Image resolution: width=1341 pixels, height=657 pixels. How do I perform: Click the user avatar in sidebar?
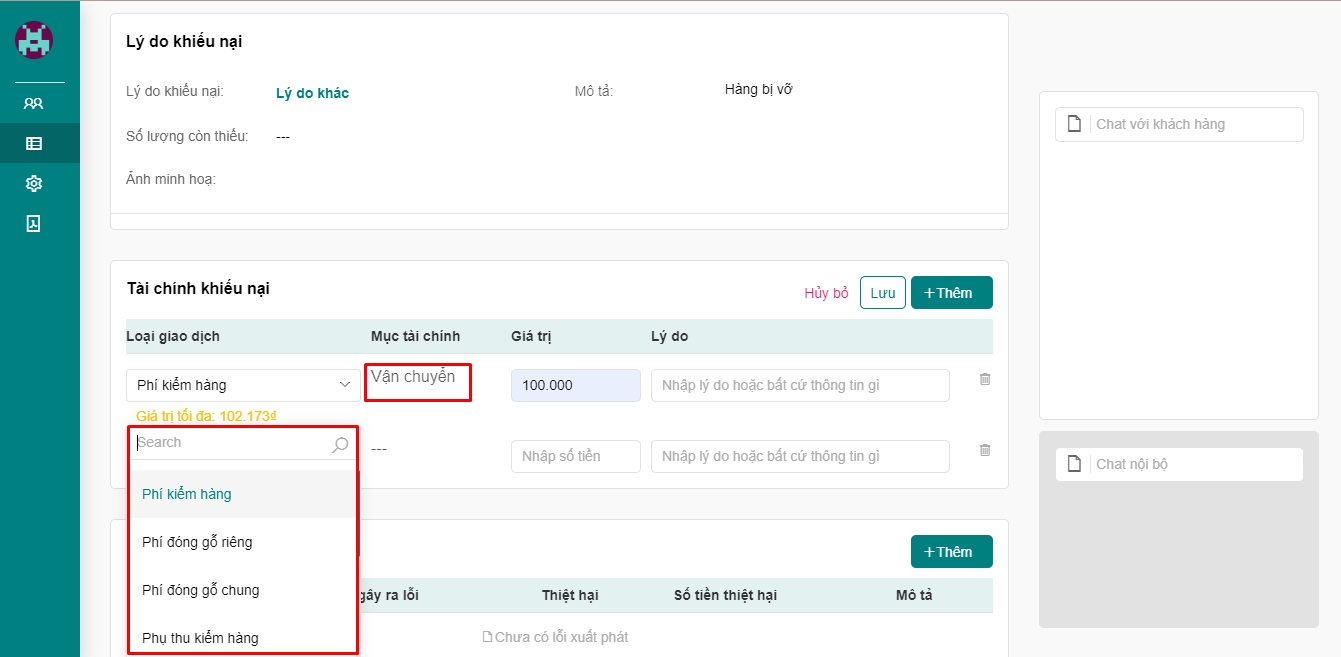[34, 40]
